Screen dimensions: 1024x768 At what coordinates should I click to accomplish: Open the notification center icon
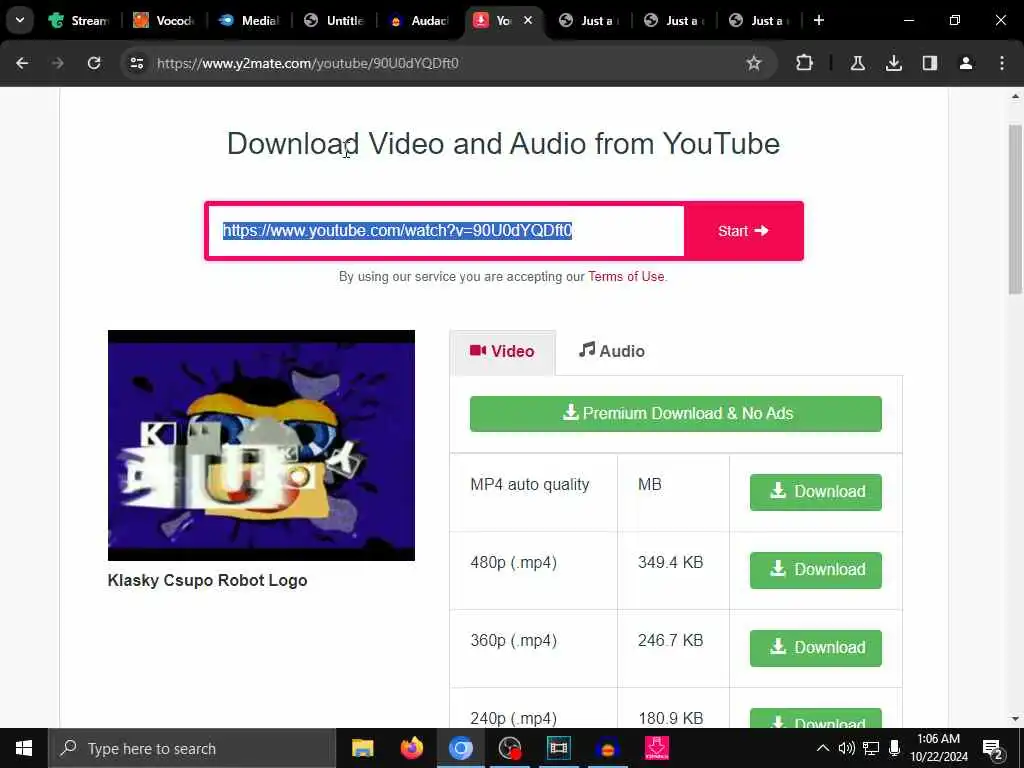[x=992, y=749]
